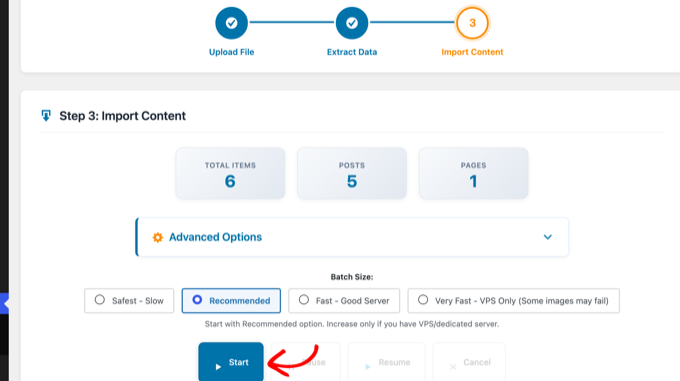
Task: Select the Recommended batch size option
Action: pos(231,301)
